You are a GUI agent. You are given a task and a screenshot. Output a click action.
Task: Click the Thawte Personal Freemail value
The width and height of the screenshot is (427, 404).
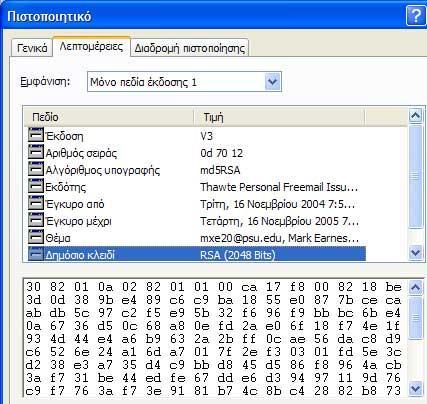[x=279, y=187]
